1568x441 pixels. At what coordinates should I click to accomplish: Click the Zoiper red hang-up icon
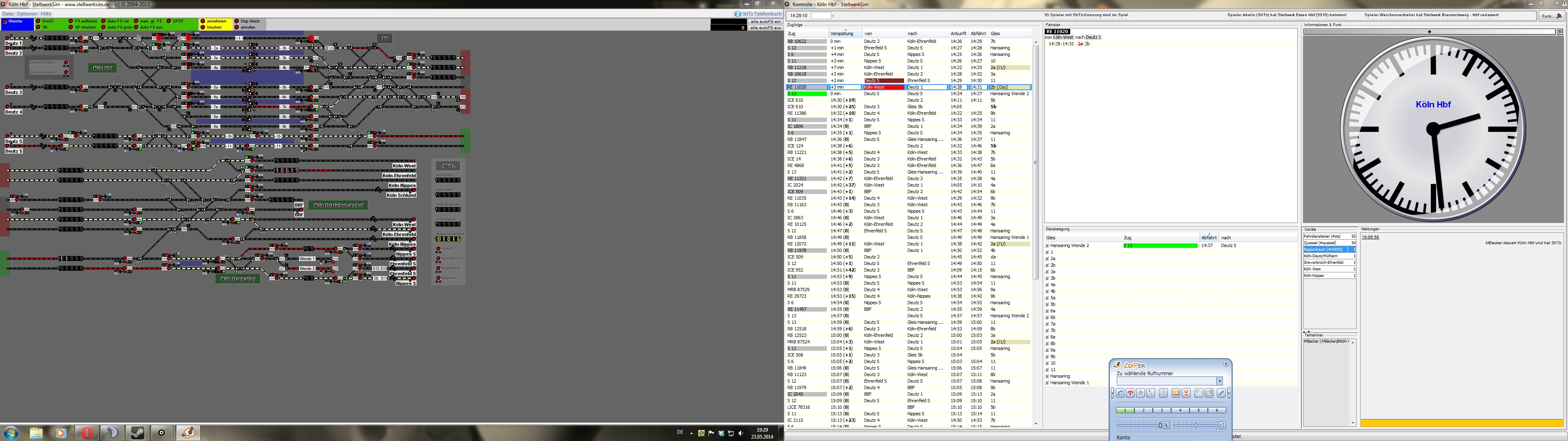[1130, 393]
